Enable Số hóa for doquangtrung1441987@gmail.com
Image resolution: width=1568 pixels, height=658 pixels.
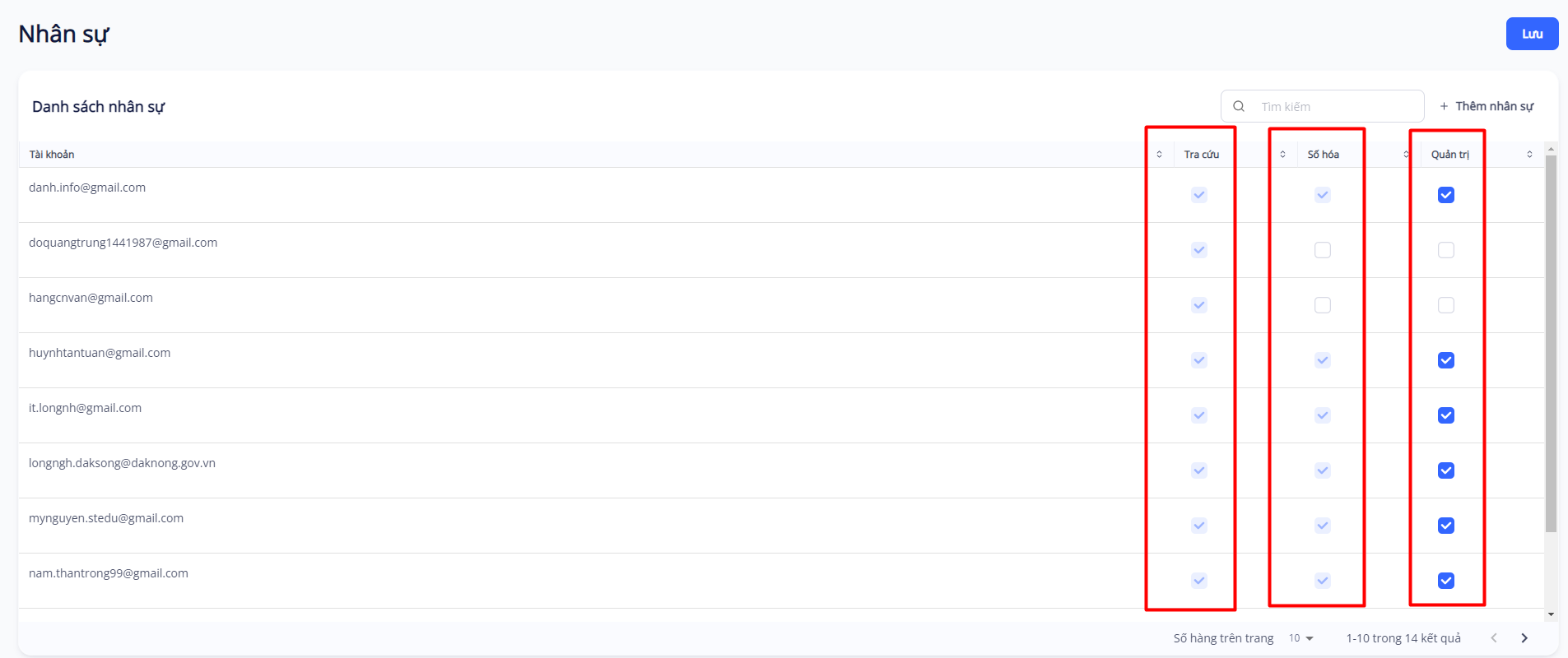[x=1323, y=250]
